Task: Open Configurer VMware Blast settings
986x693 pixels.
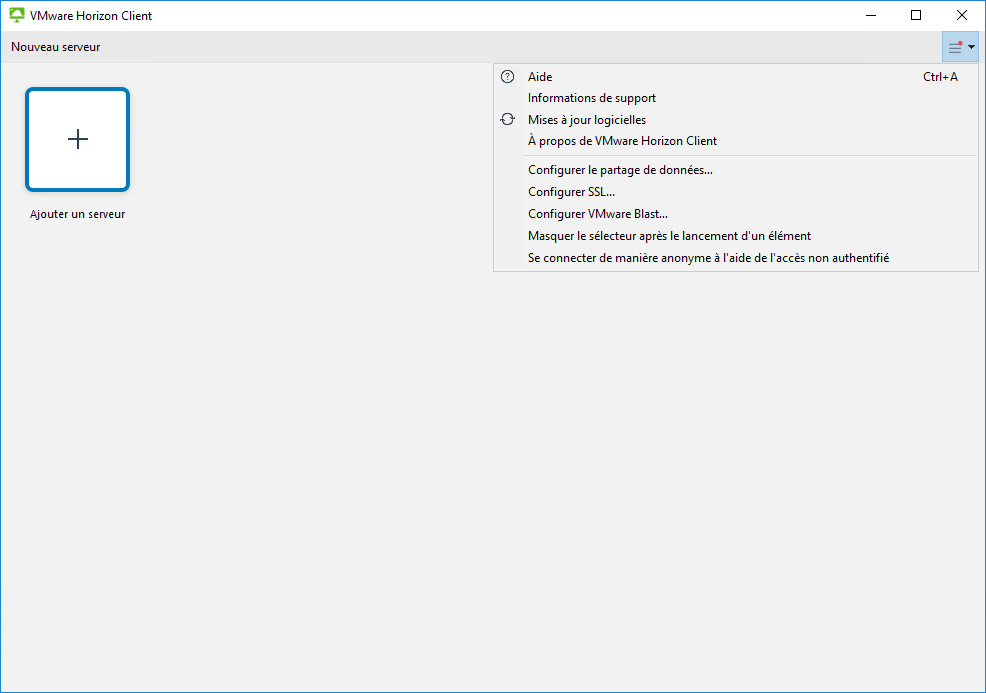Action: click(x=736, y=214)
